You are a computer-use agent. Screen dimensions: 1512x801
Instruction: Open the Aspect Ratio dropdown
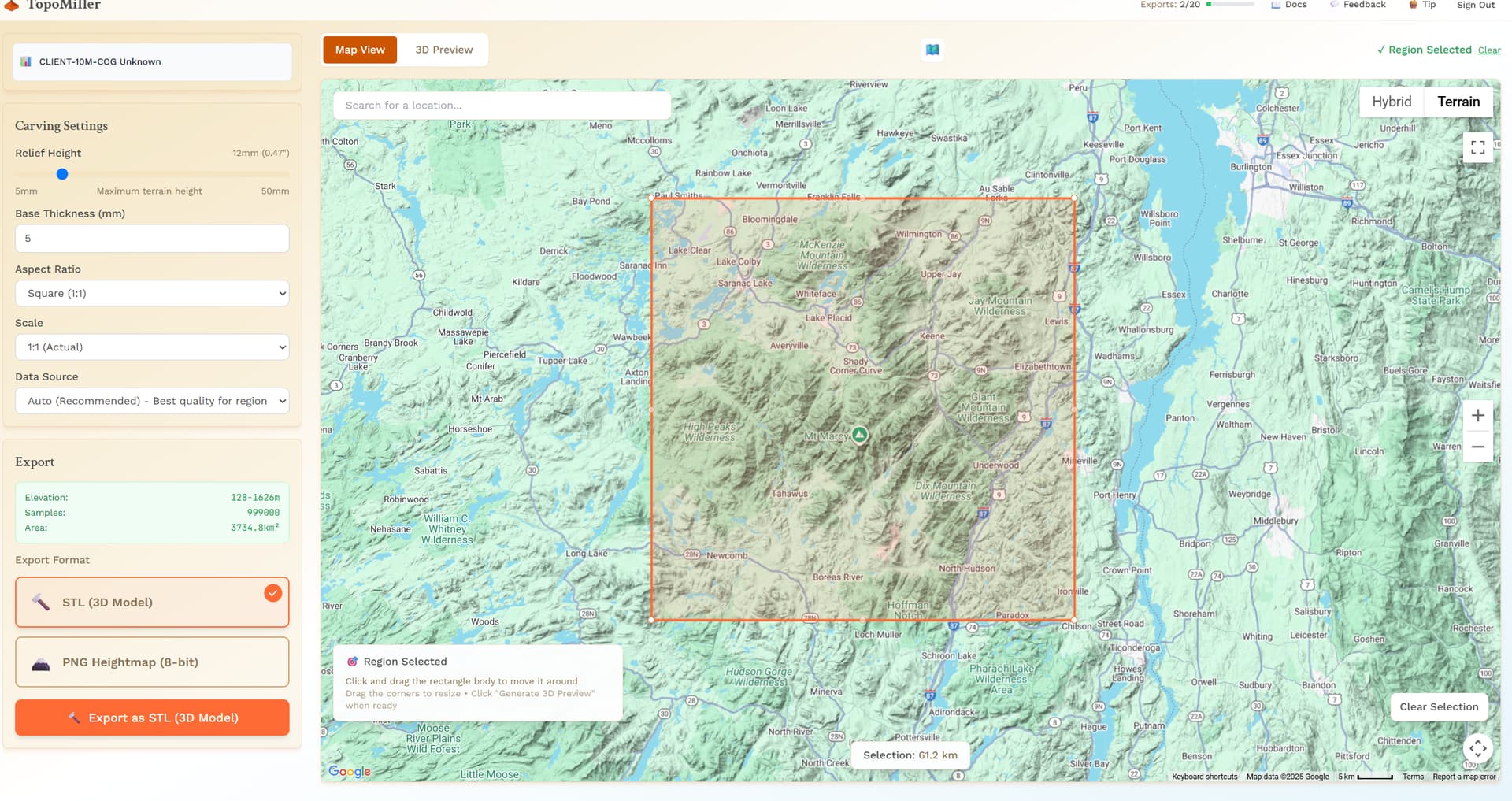coord(152,293)
